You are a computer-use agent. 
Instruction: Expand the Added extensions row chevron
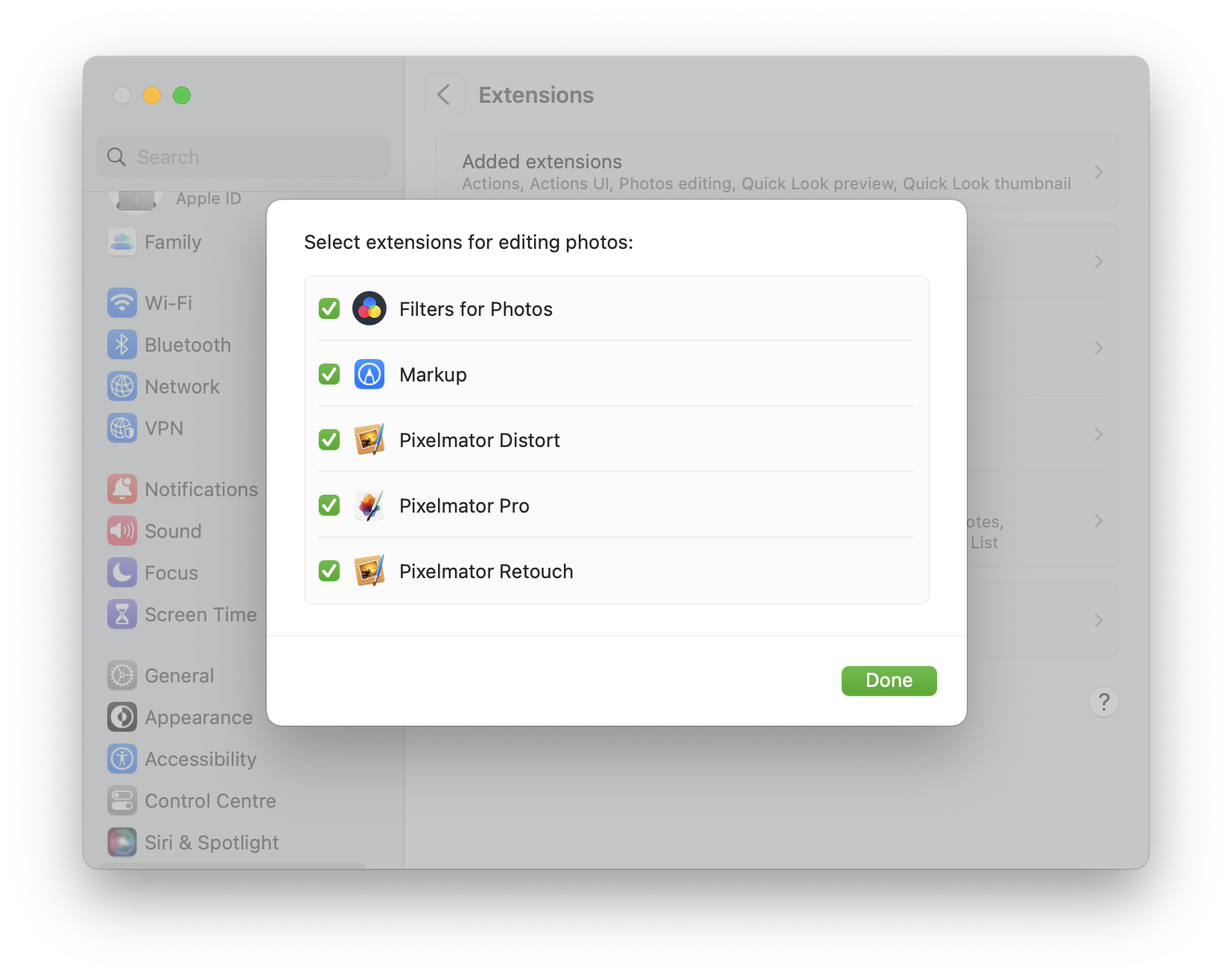point(1099,172)
